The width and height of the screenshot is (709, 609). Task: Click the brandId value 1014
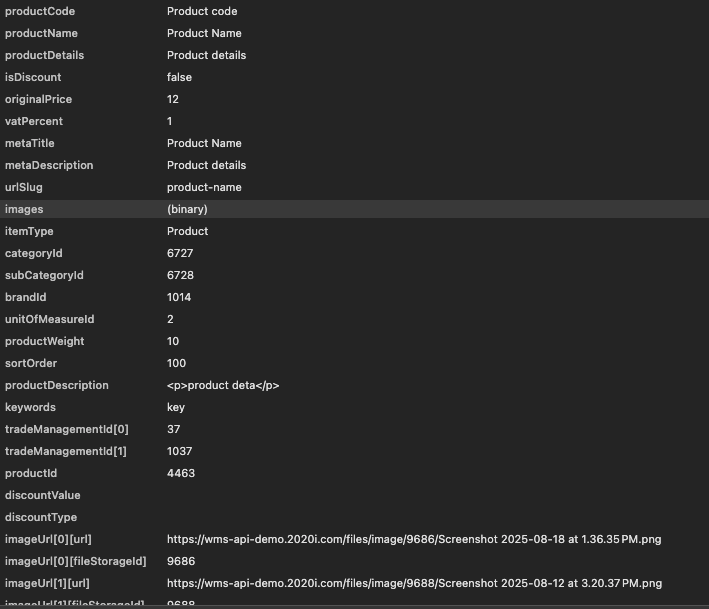[179, 297]
